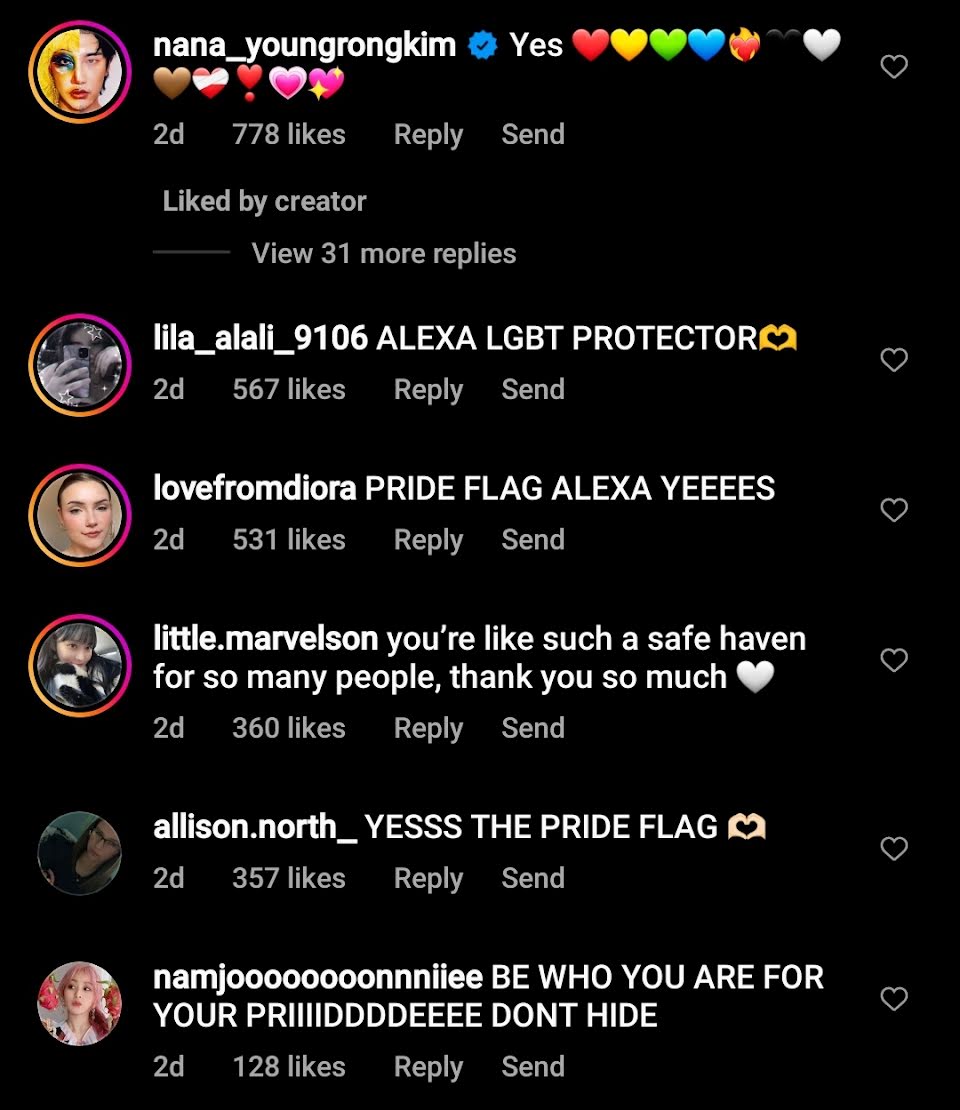Reply to nana_youngrongkim's comment

coord(428,135)
